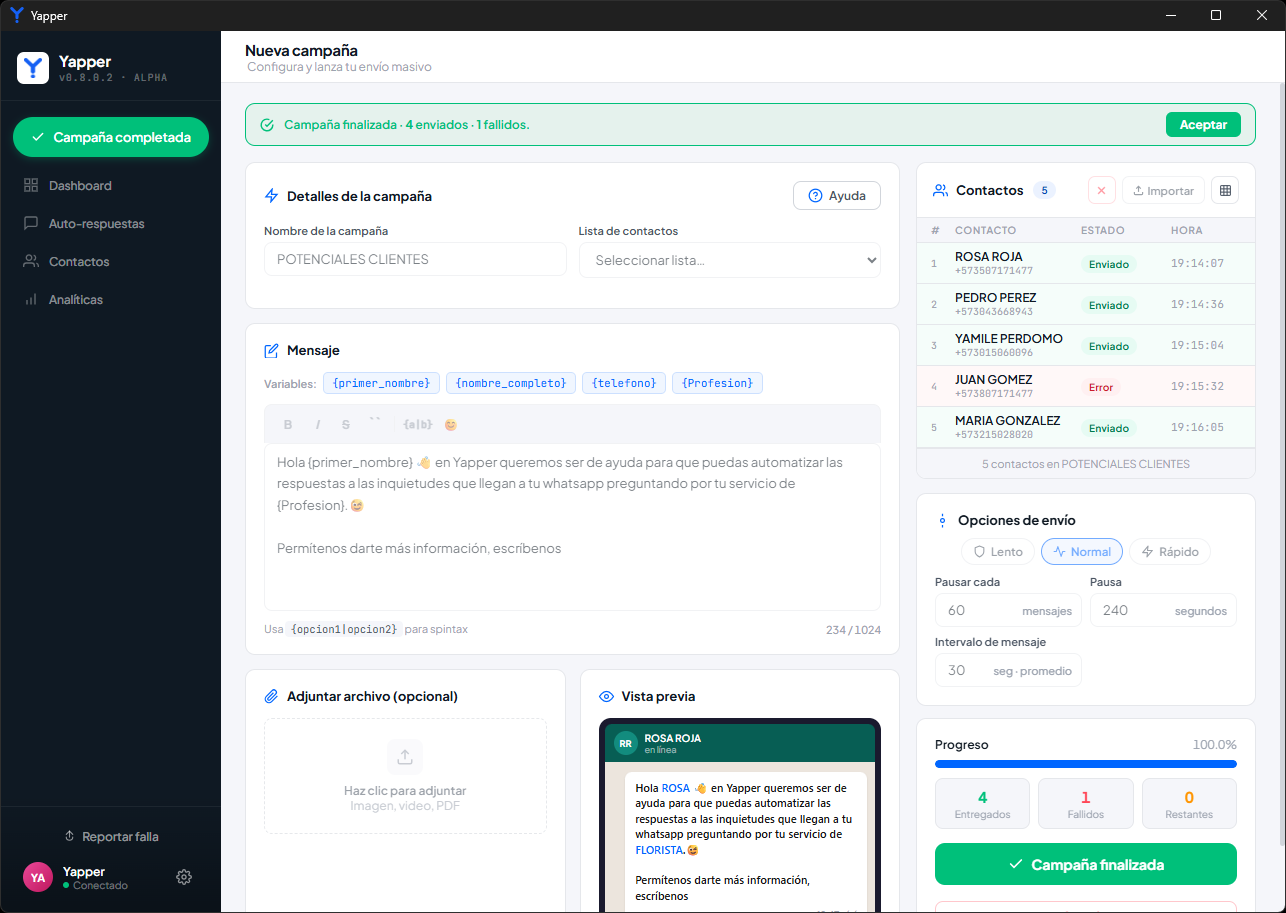1286x913 pixels.
Task: Insert emoji from message toolbar
Action: (451, 424)
